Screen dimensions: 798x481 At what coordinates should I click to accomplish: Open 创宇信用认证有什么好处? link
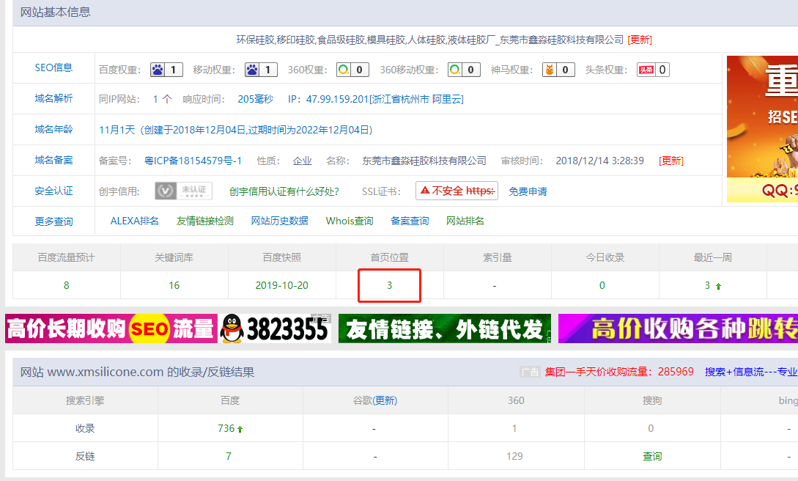click(x=284, y=191)
